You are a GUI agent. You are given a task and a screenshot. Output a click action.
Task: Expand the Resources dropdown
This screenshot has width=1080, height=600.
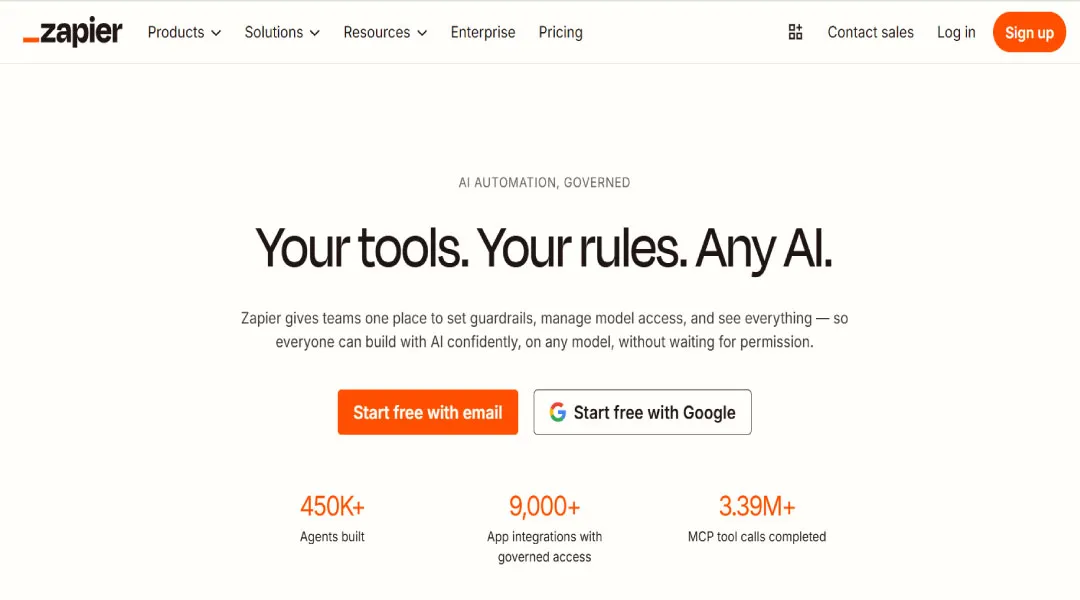tap(384, 32)
